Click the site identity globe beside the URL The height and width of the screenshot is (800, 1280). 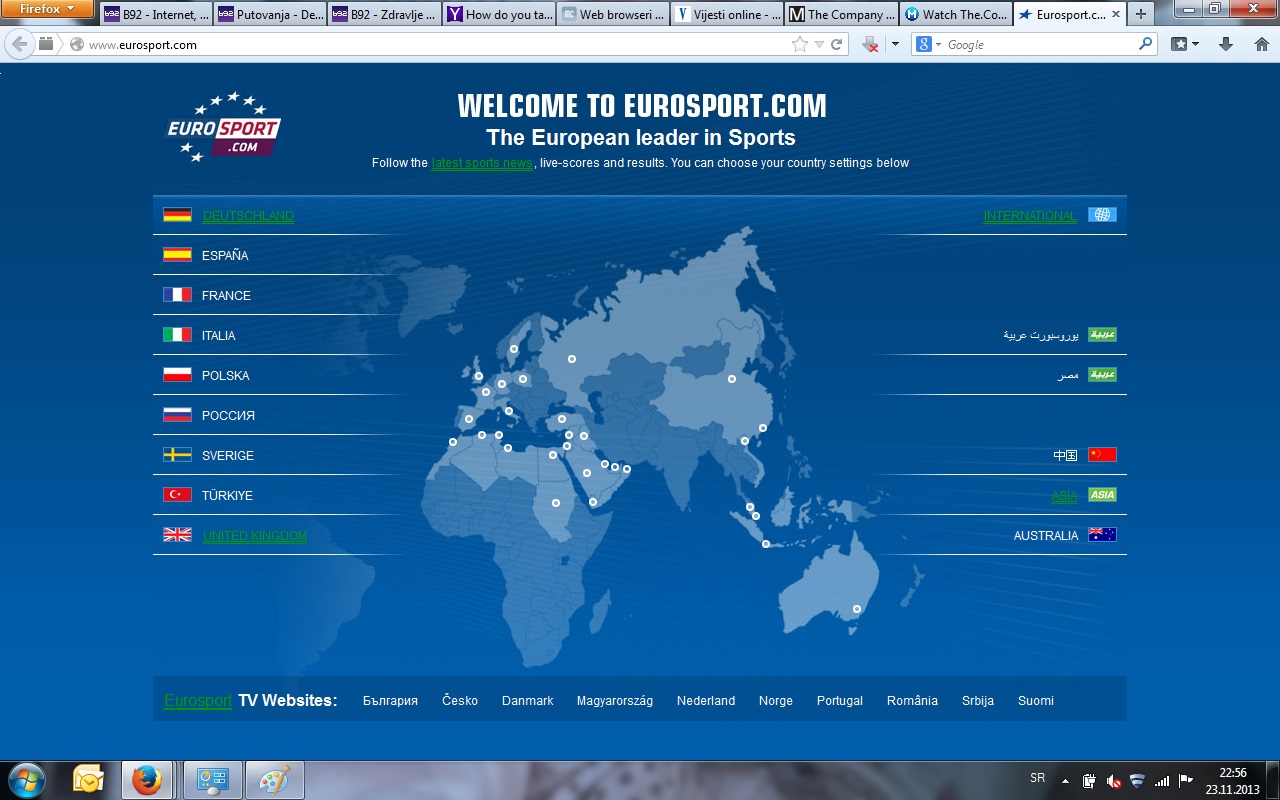76,45
